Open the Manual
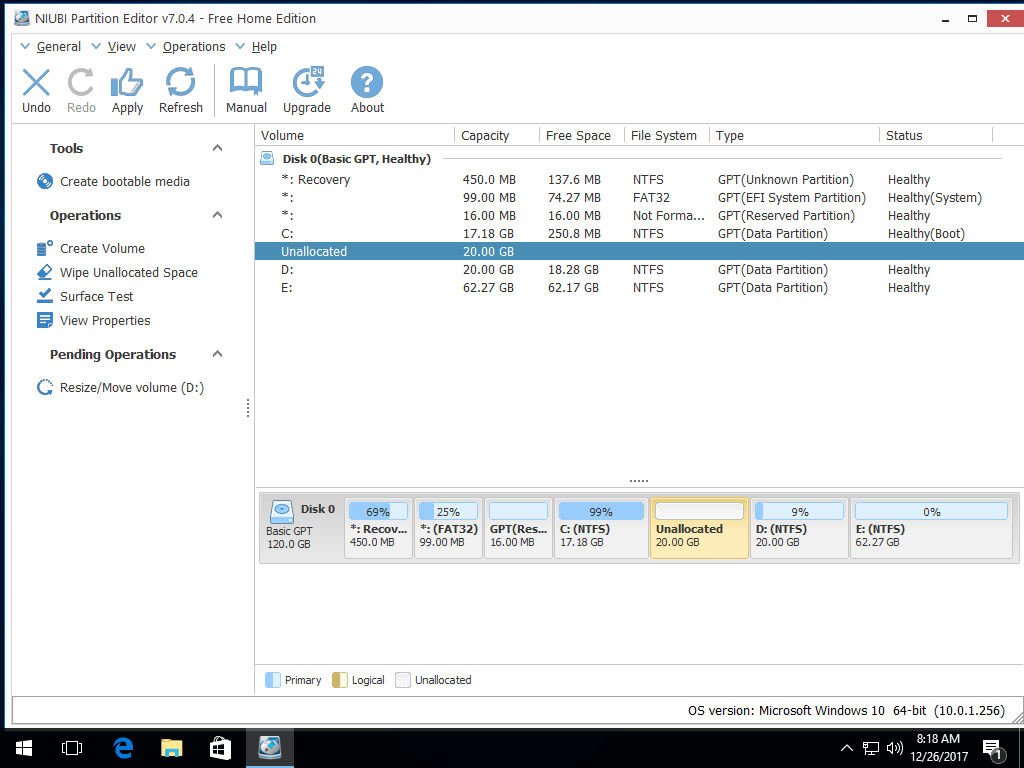 (x=245, y=89)
